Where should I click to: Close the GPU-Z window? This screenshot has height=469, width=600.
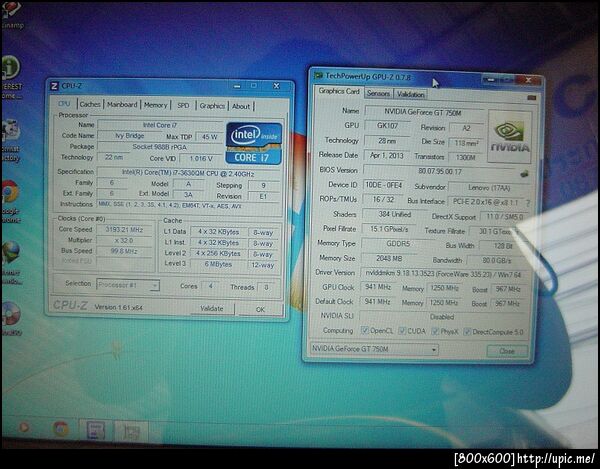pos(528,80)
